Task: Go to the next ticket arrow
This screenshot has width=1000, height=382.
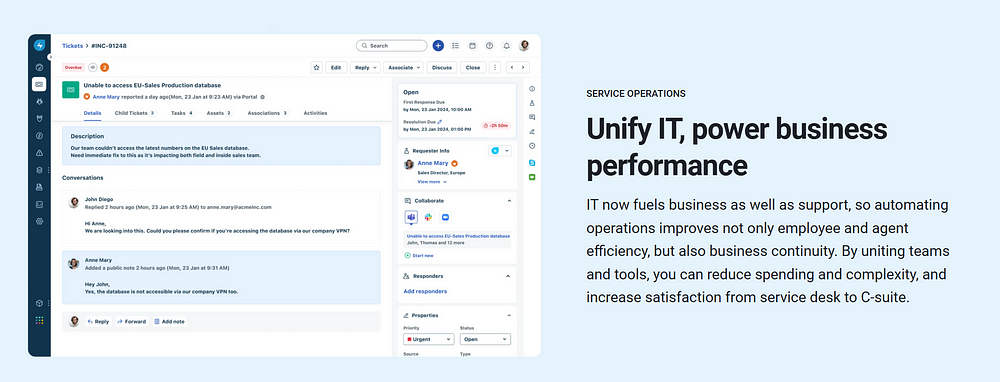Action: pos(524,67)
